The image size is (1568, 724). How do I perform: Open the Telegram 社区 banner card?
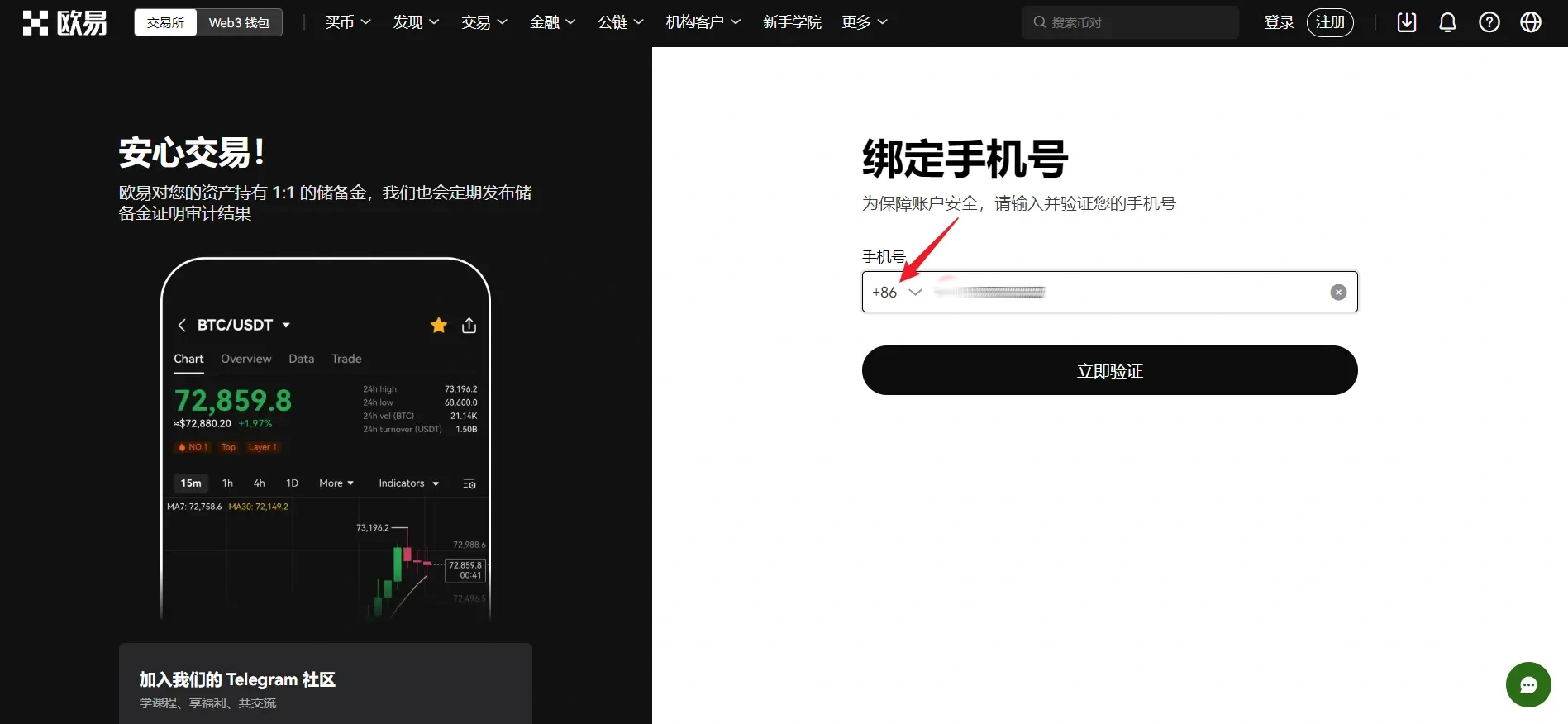click(x=325, y=686)
